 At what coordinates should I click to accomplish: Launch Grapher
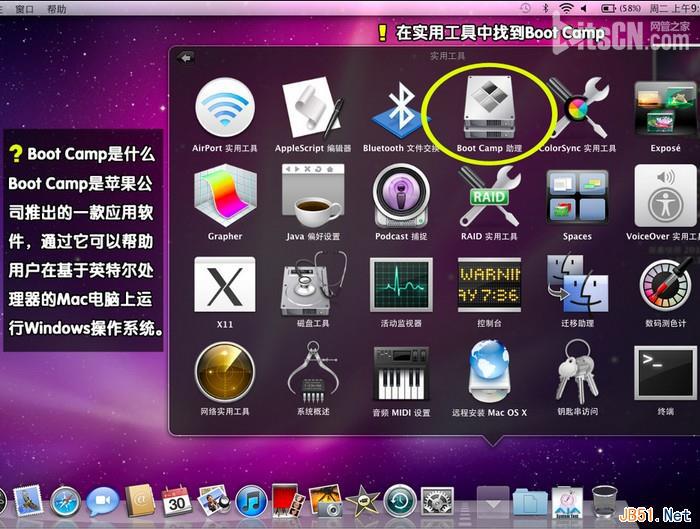point(225,196)
